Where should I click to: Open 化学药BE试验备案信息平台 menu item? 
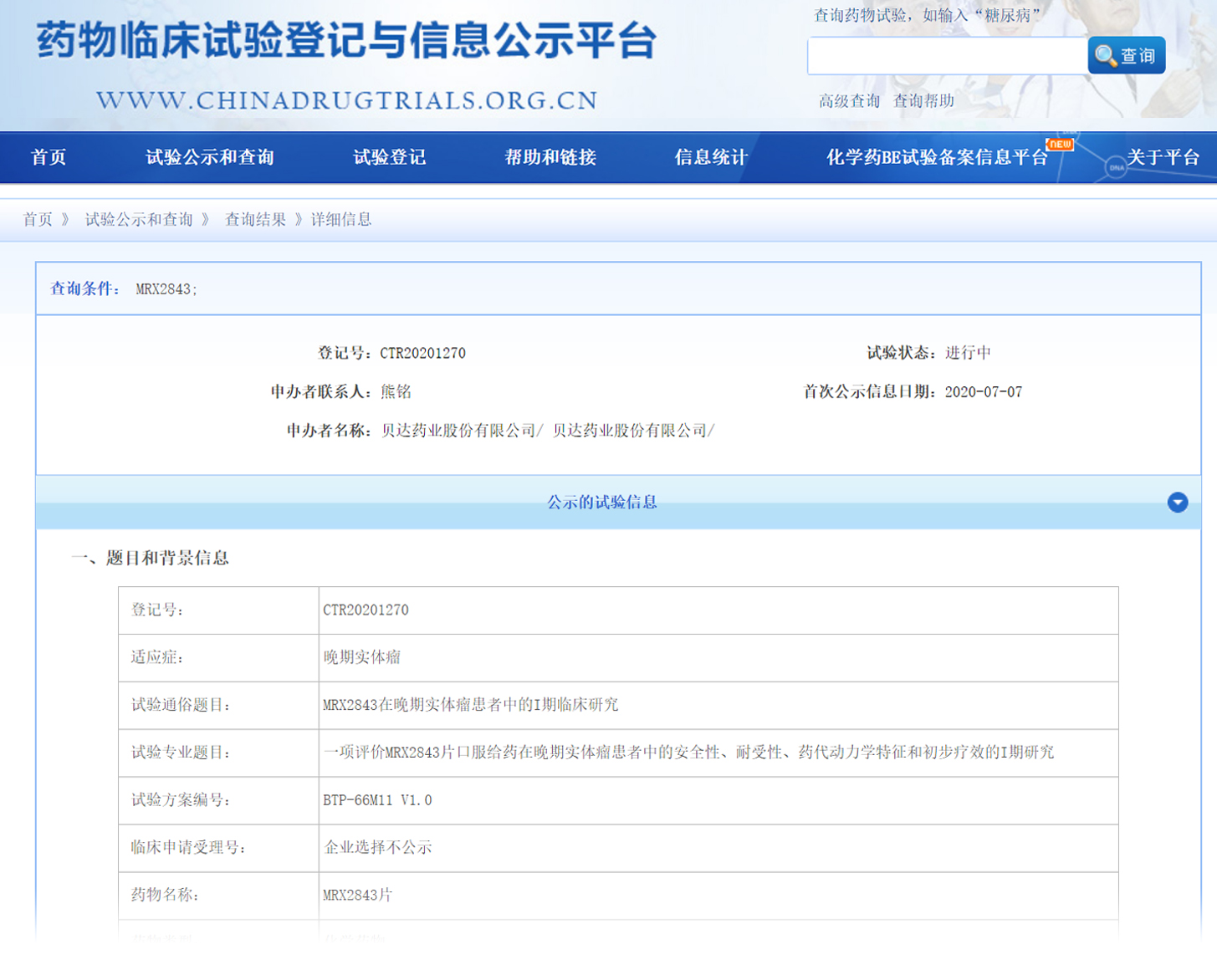coord(937,157)
